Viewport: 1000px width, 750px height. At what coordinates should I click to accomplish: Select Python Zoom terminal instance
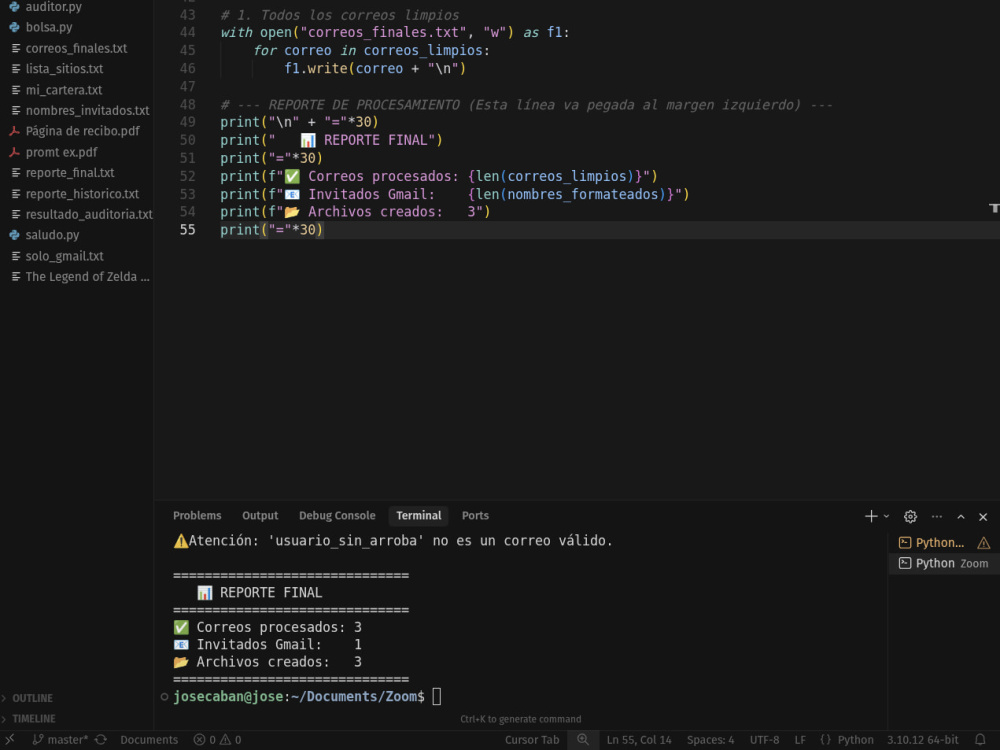(944, 563)
